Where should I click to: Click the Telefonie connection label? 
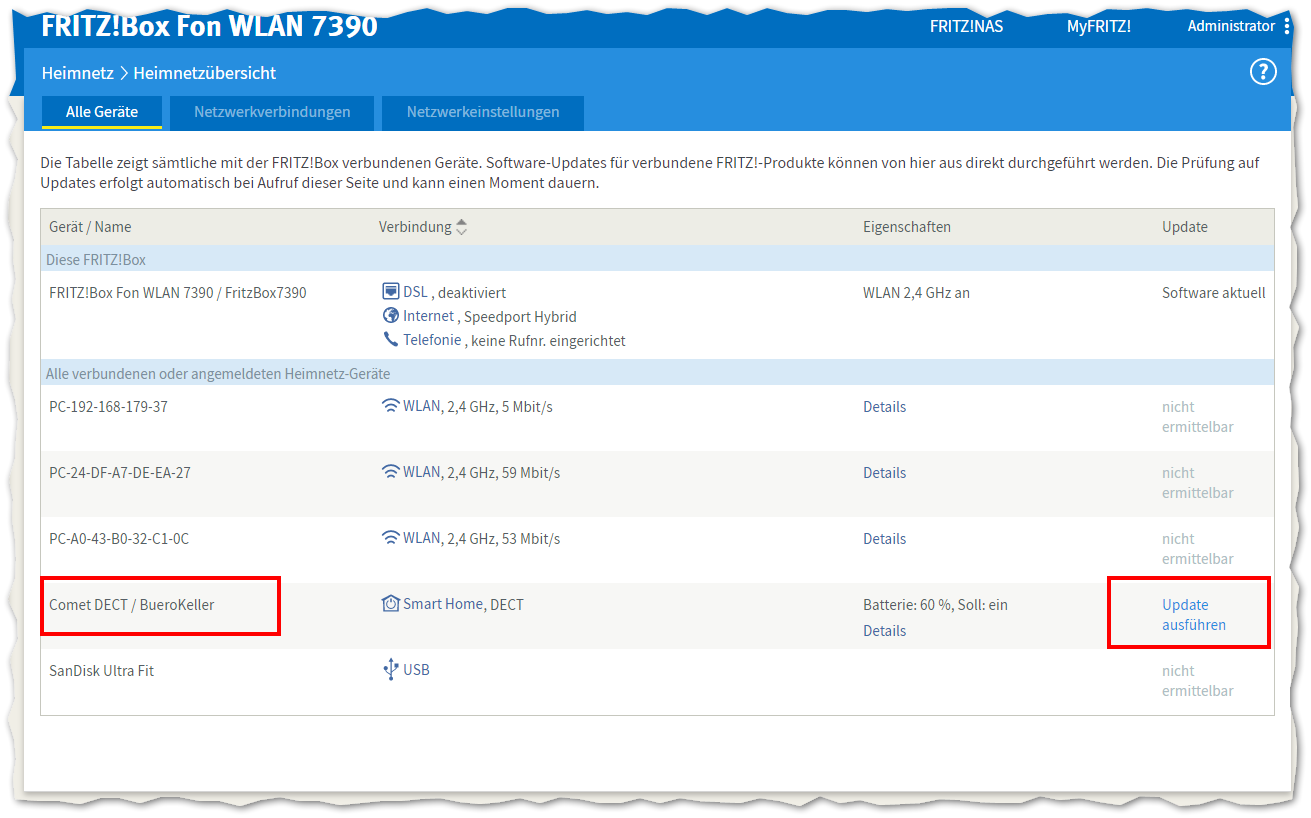click(x=432, y=340)
